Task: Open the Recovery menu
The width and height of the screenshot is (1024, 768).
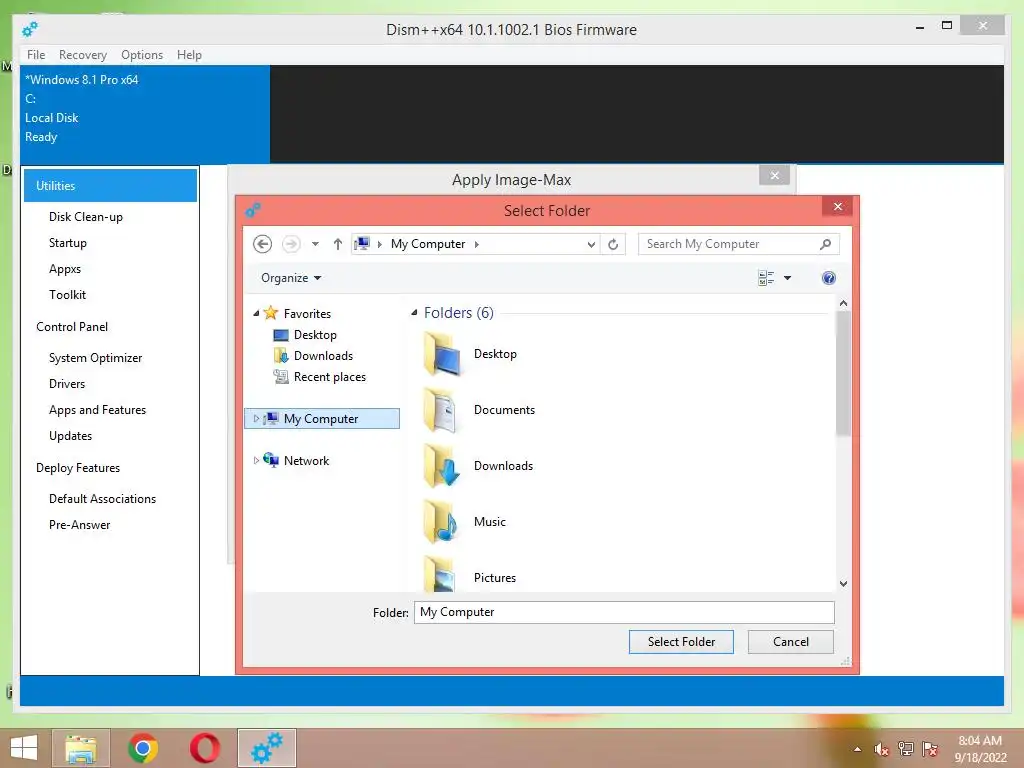Action: coord(83,55)
